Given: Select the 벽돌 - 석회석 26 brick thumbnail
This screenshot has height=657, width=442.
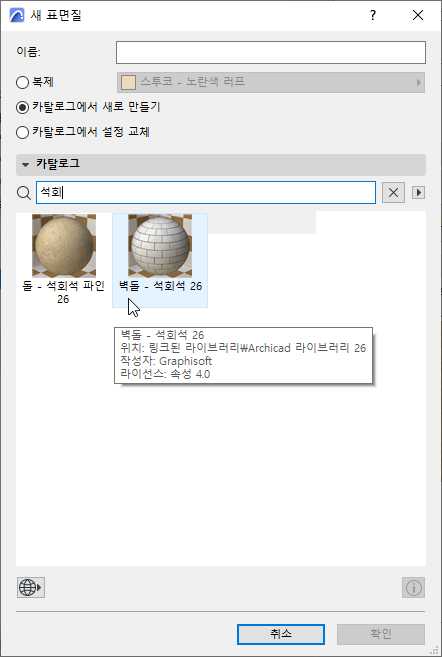Looking at the screenshot, I should pos(160,246).
